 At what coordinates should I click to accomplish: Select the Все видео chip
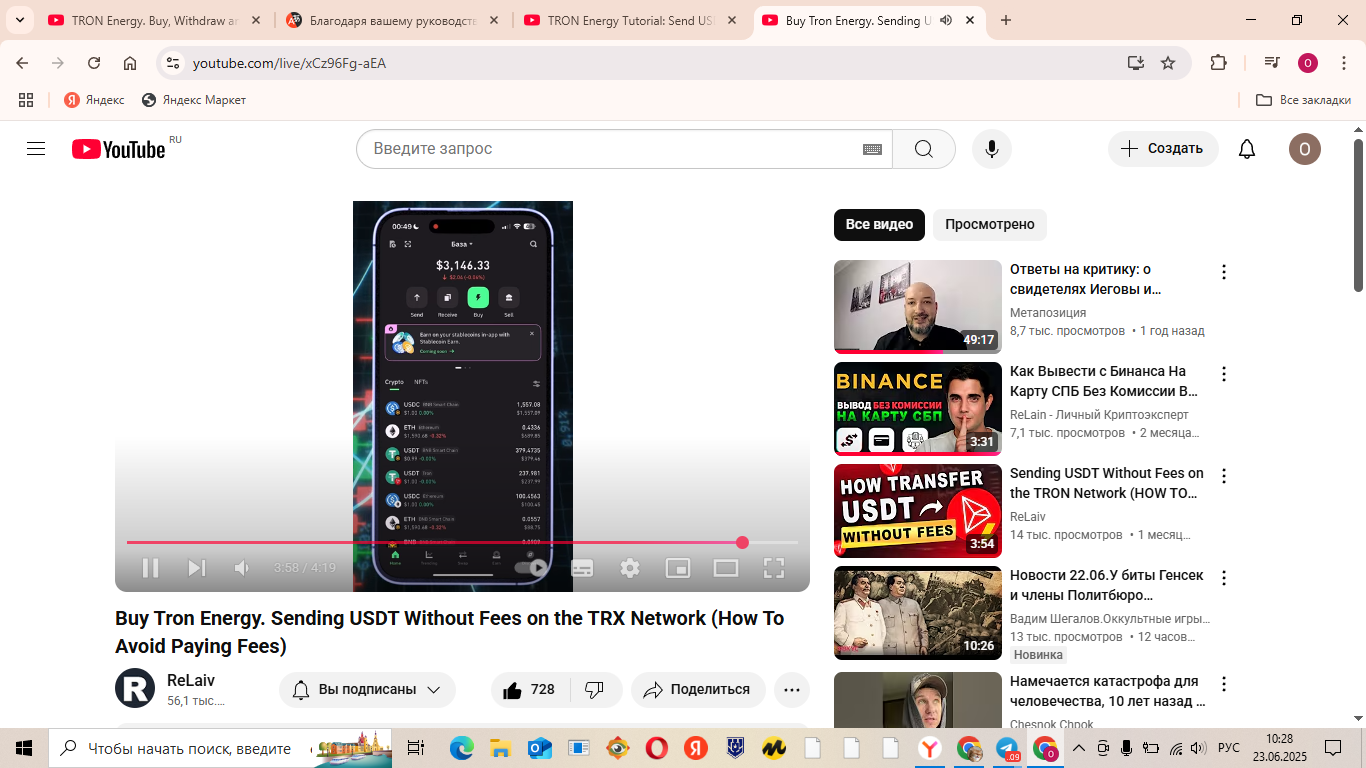(879, 225)
